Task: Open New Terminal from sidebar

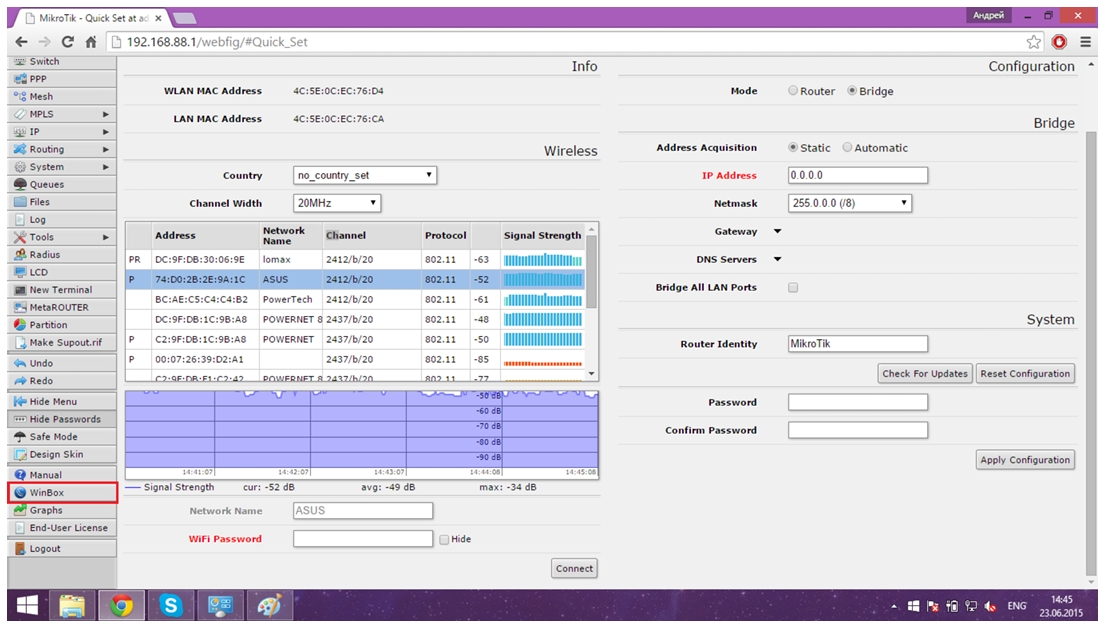Action: (x=63, y=290)
